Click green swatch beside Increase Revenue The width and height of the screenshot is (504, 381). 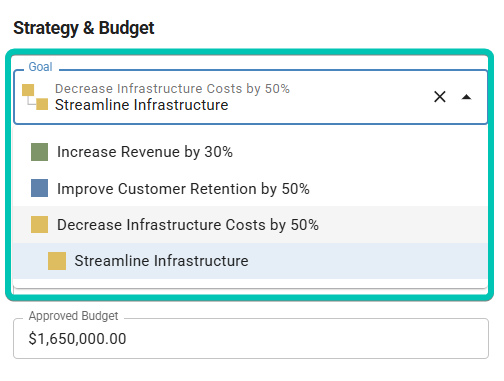(39, 152)
